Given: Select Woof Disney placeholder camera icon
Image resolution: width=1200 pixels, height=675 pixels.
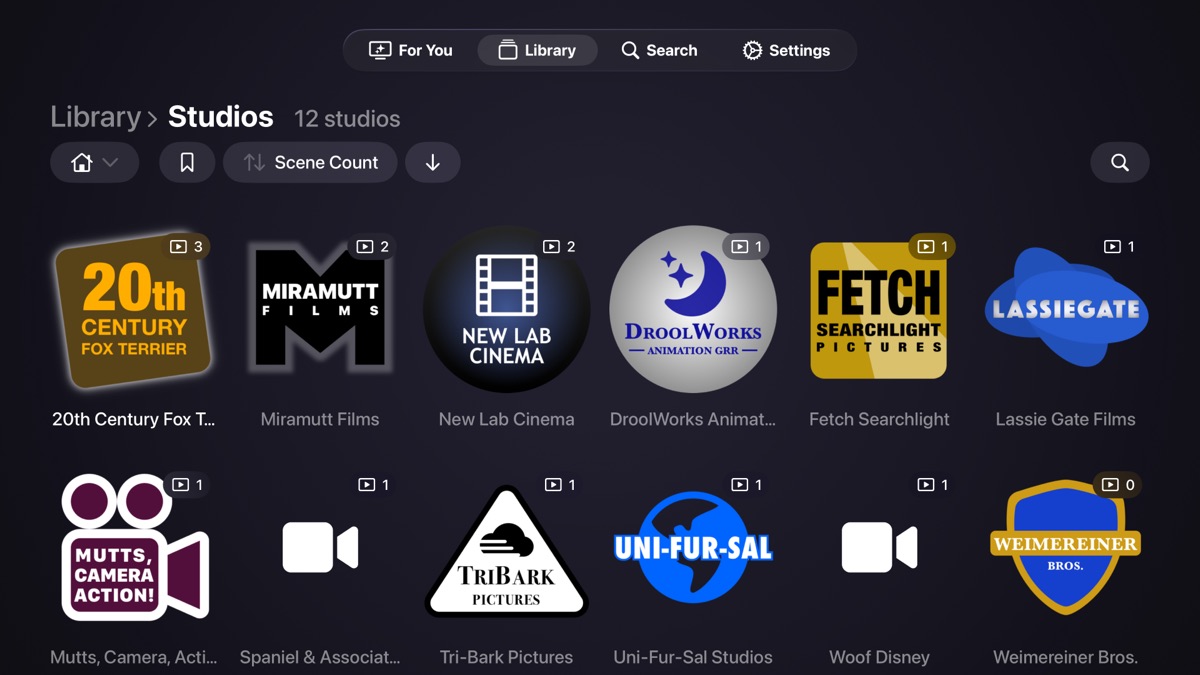Looking at the screenshot, I should (x=879, y=548).
